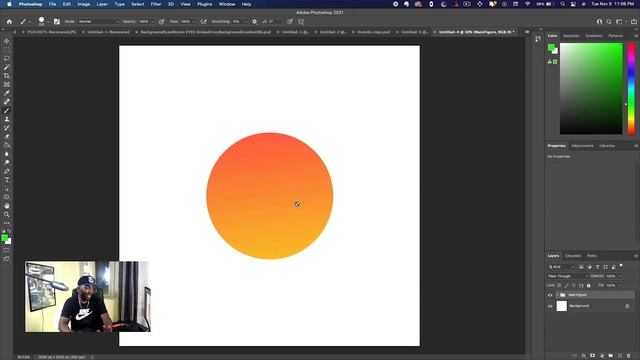Open the brush Mode dropdown
Screen dimensions: 640x360
[98, 22]
